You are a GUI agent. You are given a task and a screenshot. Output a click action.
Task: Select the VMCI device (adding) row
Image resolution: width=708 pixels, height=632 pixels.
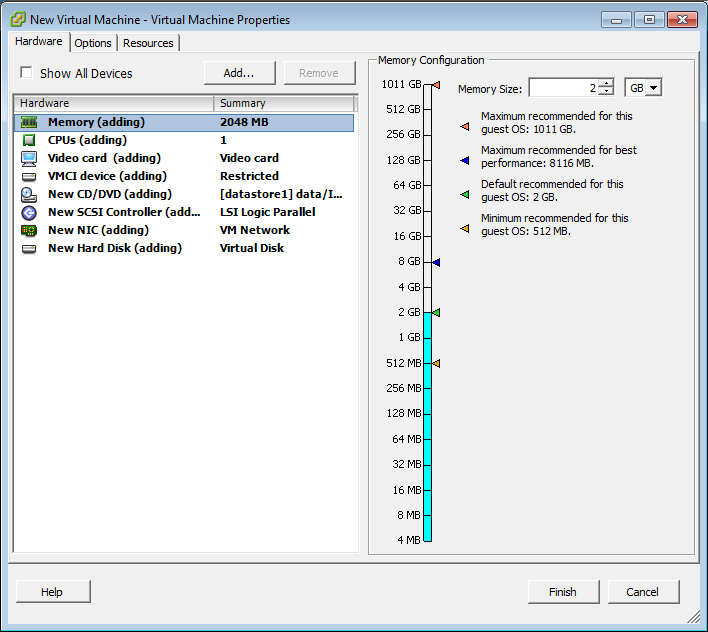tap(184, 177)
